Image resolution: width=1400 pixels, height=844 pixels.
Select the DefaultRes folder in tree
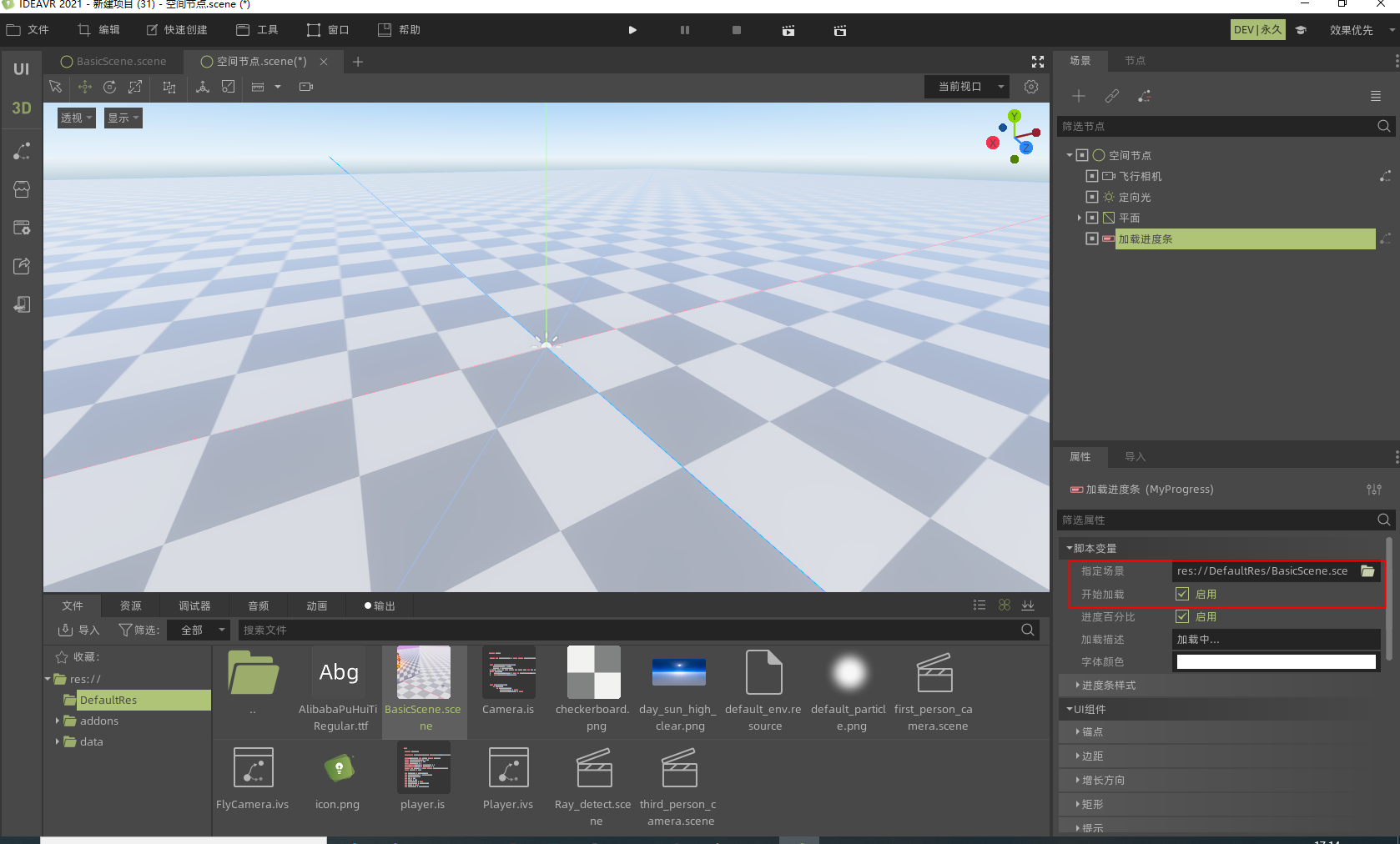tap(137, 700)
